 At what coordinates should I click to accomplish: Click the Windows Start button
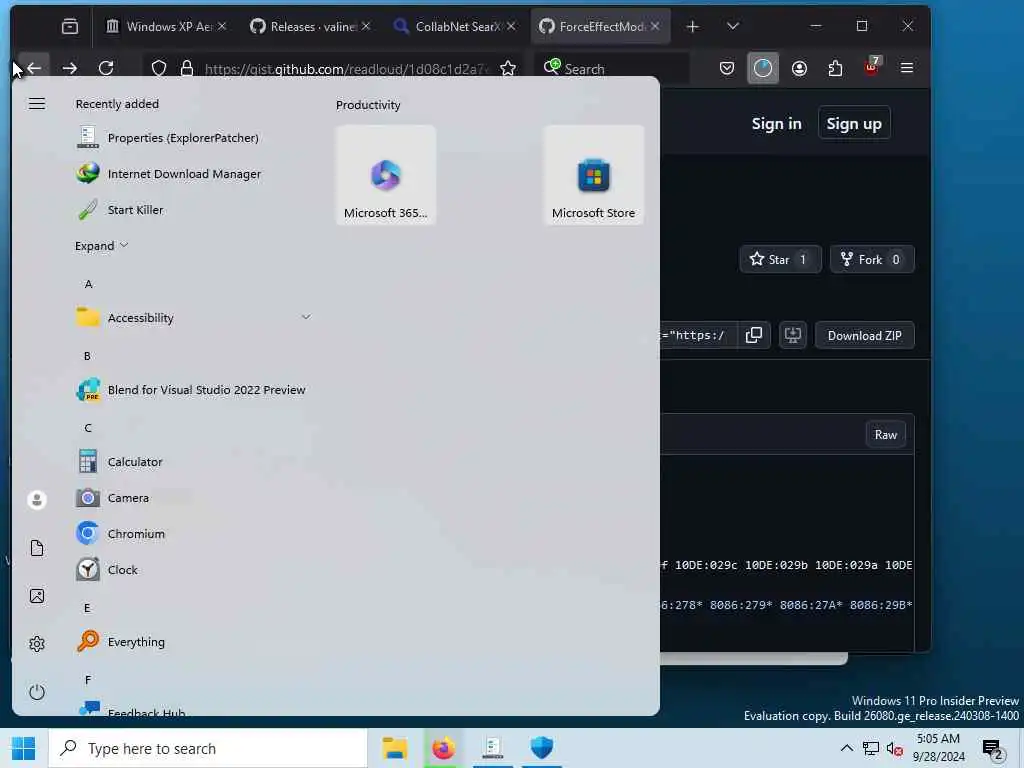24,748
